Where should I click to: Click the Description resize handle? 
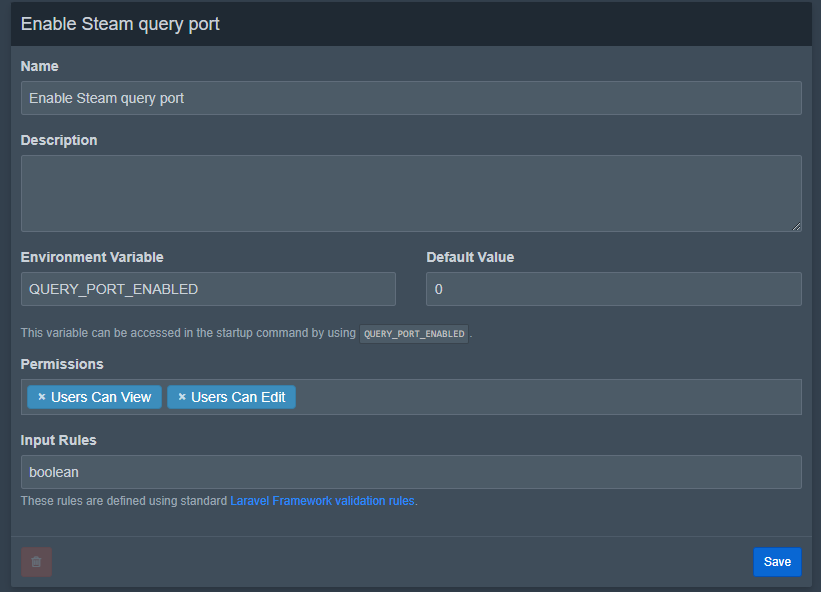[x=797, y=227]
